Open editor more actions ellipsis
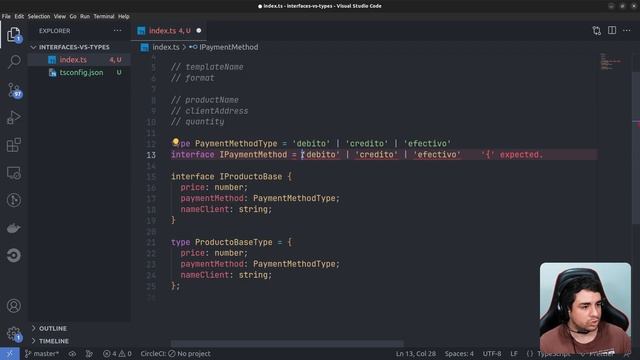The height and width of the screenshot is (360, 640). (627, 31)
